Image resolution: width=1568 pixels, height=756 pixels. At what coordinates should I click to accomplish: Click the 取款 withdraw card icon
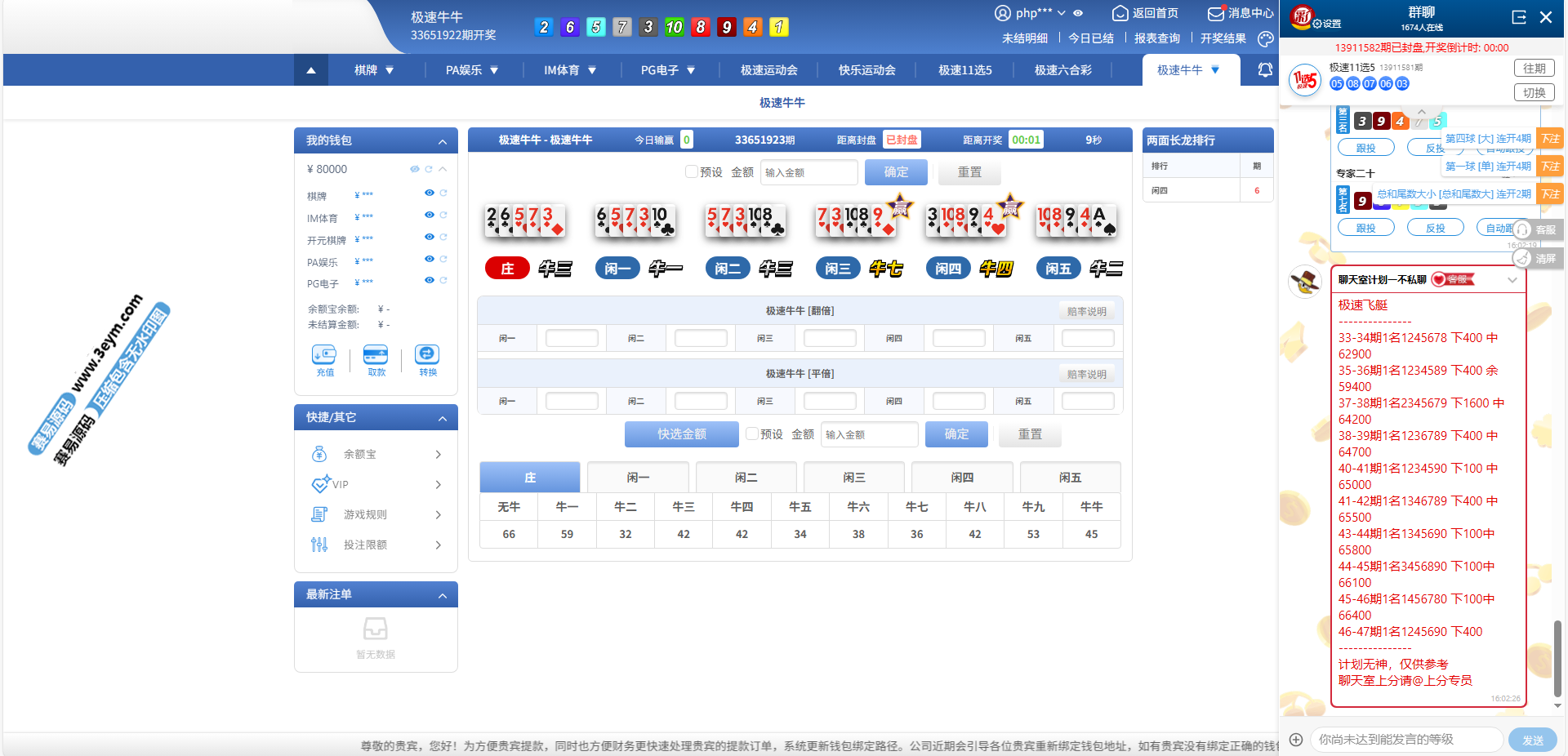tap(376, 355)
